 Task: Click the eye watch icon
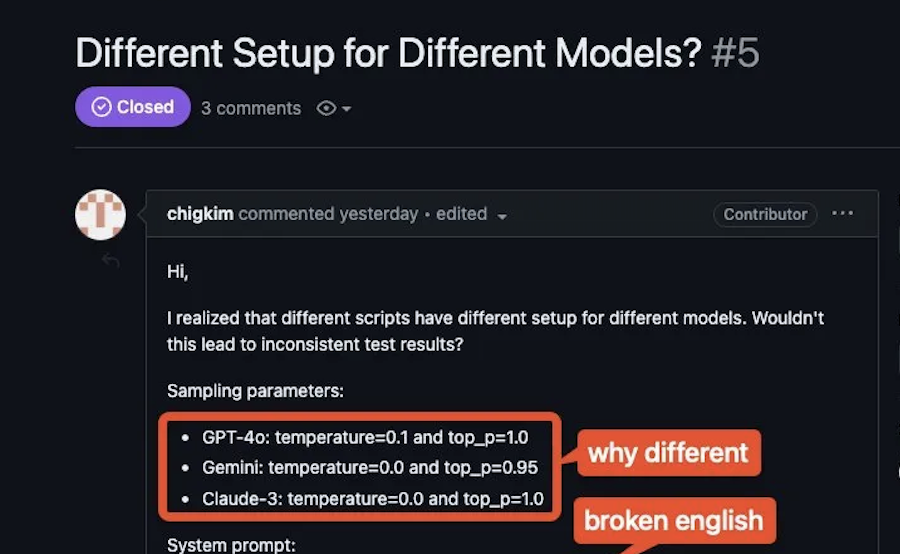pos(326,108)
